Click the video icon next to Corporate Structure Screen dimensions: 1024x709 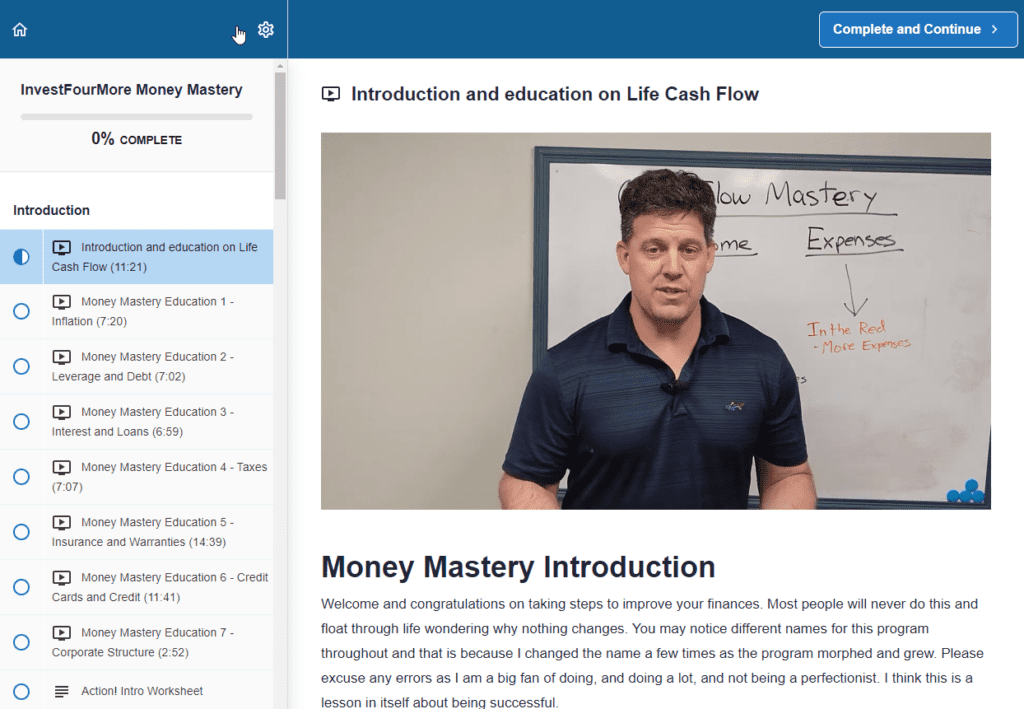(62, 632)
